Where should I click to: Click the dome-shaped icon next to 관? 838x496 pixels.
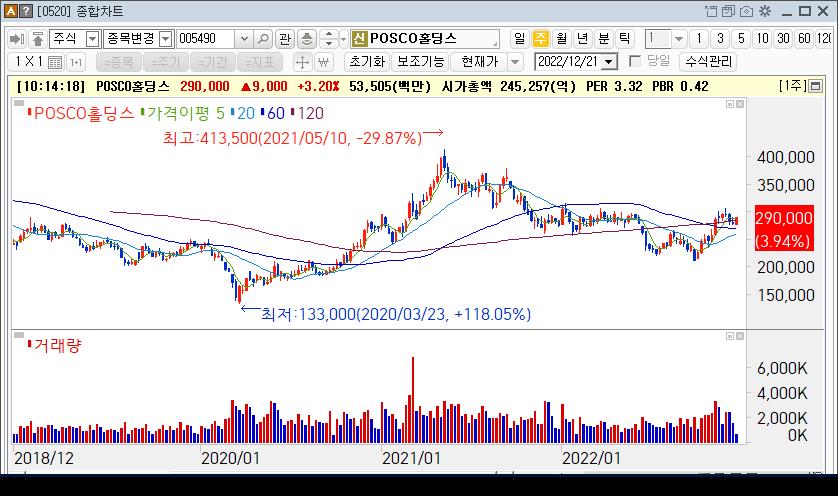click(x=307, y=39)
